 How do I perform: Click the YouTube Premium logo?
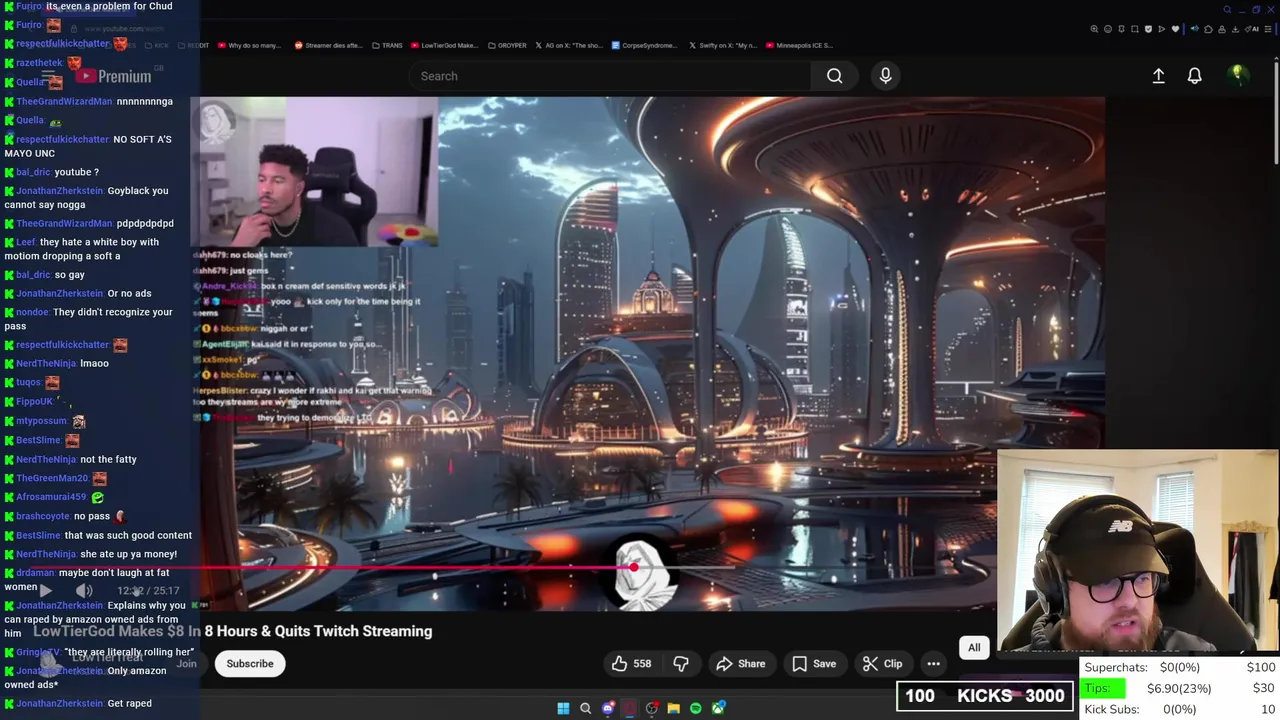tap(115, 76)
